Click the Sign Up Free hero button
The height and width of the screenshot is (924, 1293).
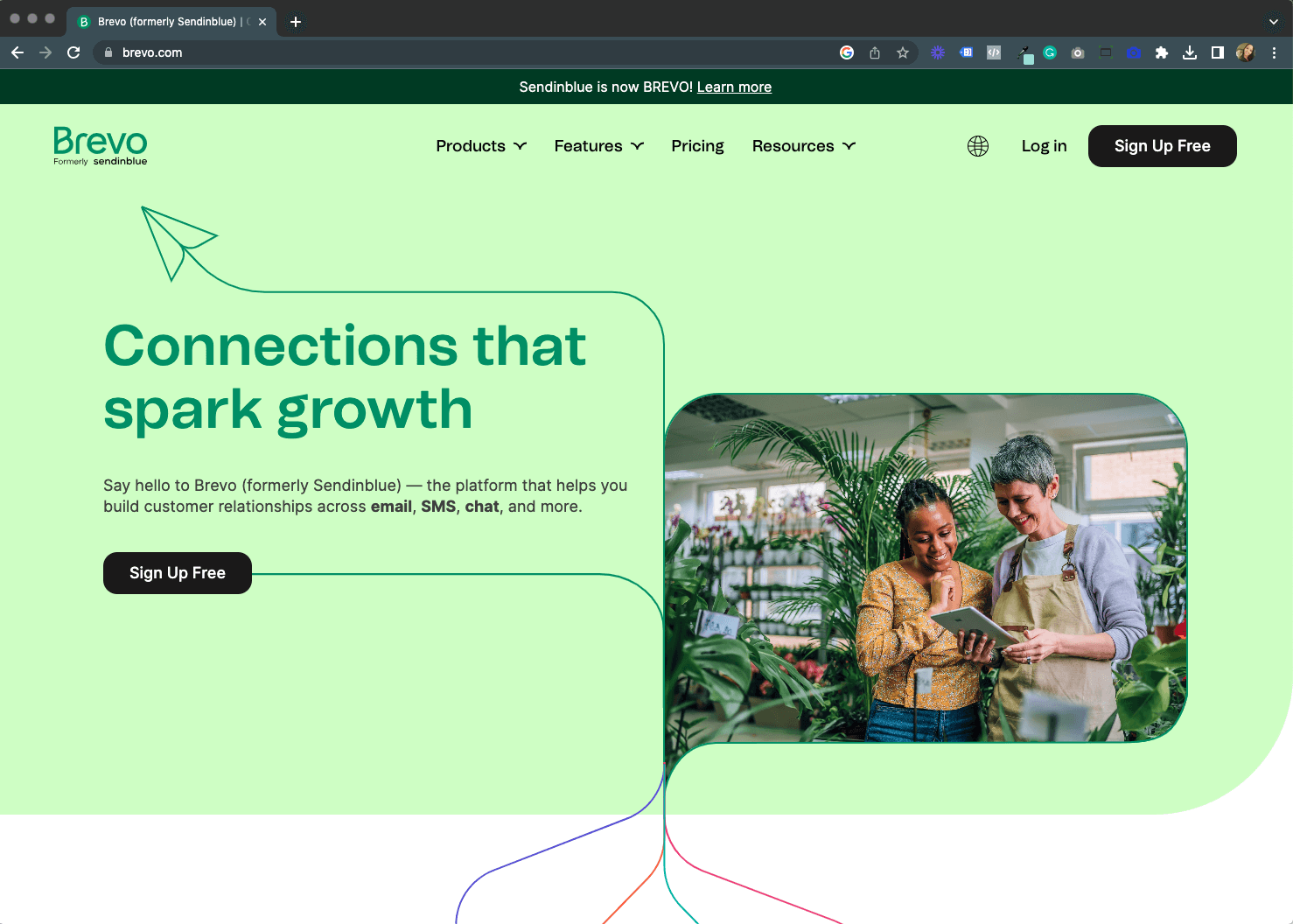(x=177, y=573)
